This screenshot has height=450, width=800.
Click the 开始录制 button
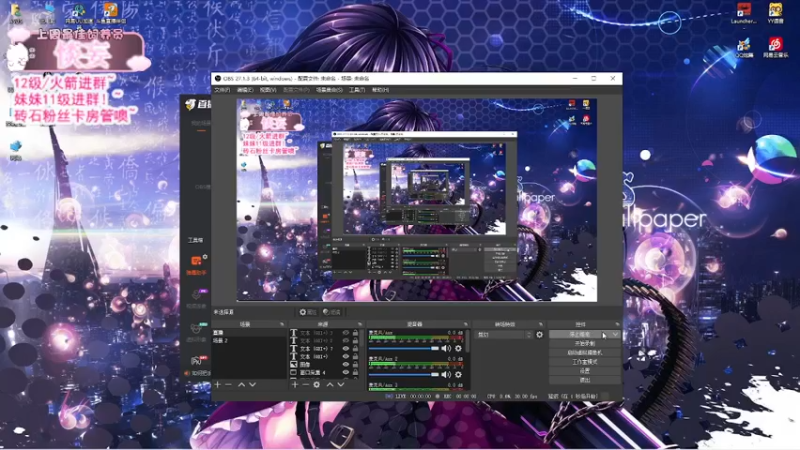pyautogui.click(x=585, y=344)
